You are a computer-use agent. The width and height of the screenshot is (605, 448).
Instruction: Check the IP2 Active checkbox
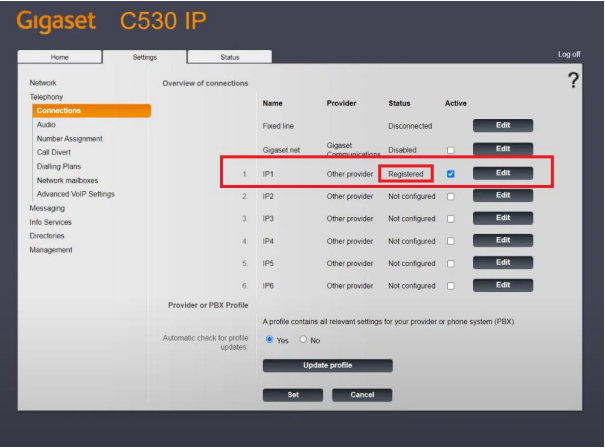[x=450, y=196]
